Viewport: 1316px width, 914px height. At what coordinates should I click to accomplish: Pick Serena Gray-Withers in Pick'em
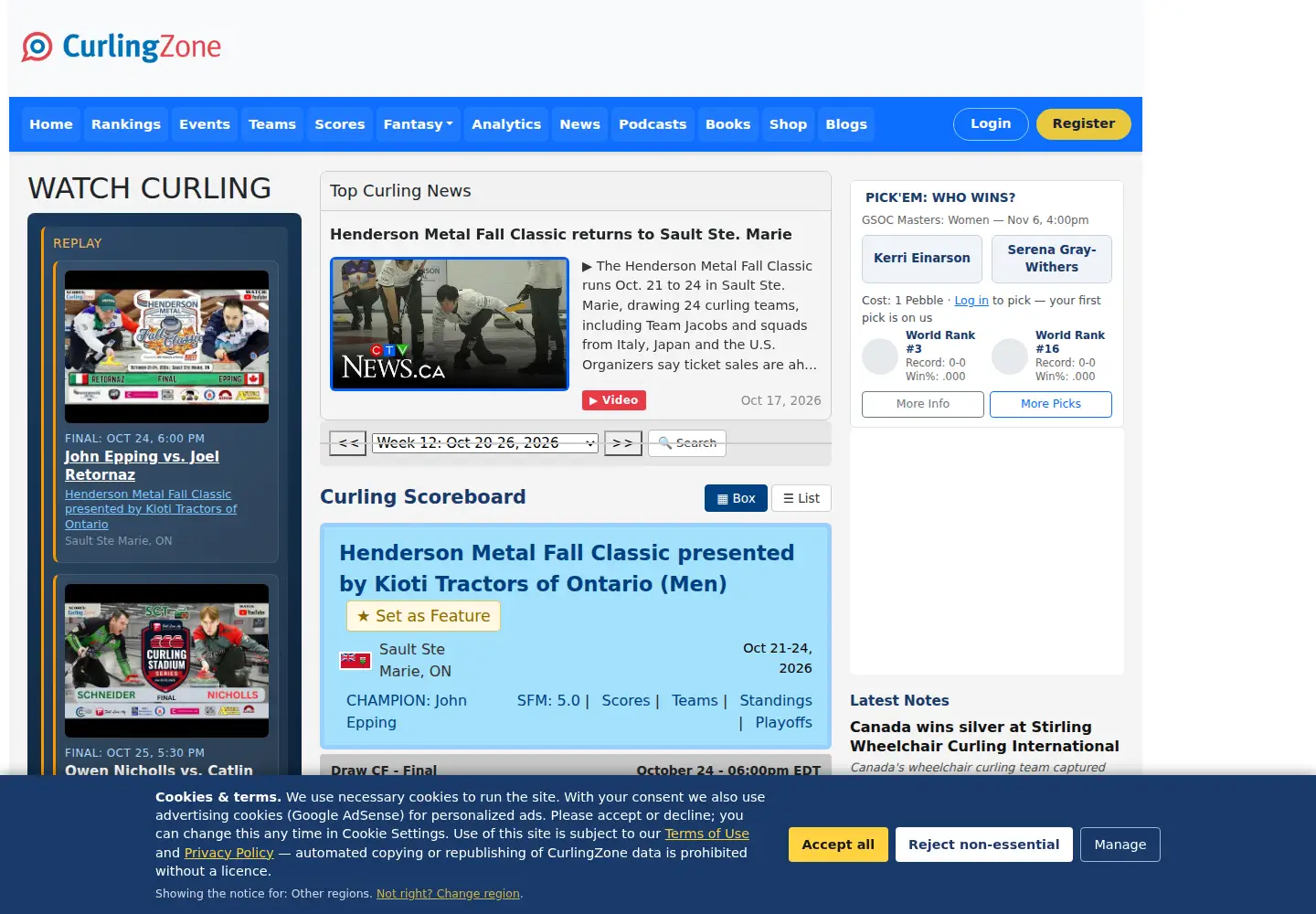[x=1052, y=259]
